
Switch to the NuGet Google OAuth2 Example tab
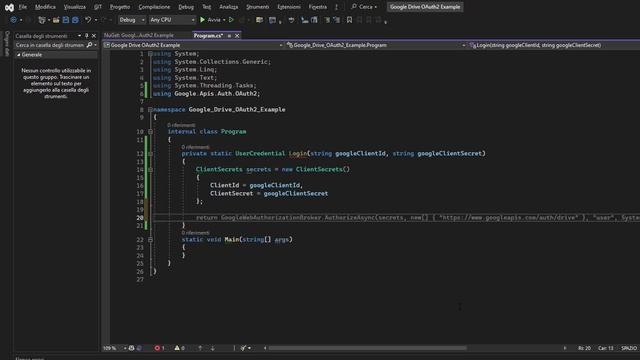pos(139,36)
